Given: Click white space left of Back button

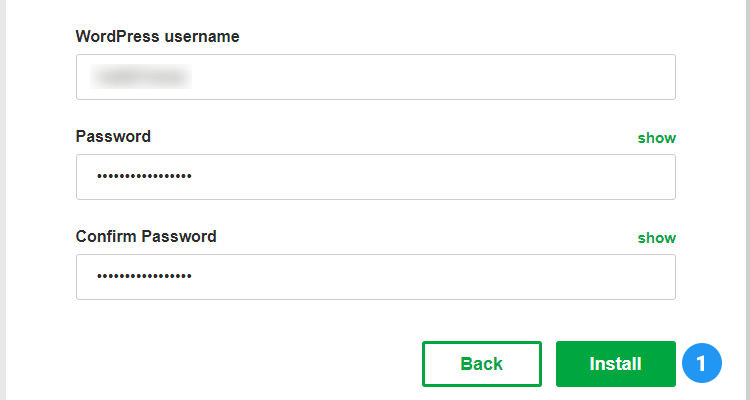Looking at the screenshot, I should [250, 364].
